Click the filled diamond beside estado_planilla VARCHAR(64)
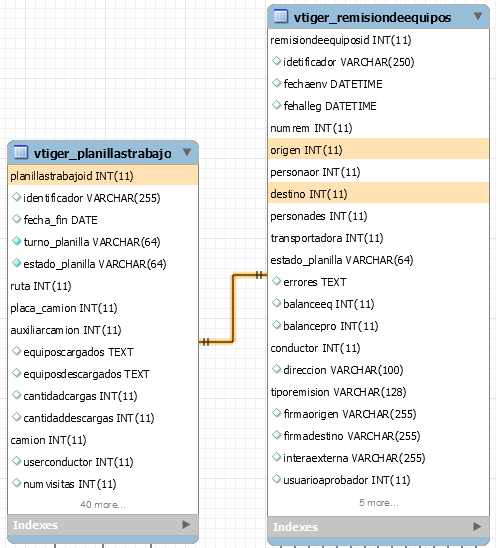 16,263
